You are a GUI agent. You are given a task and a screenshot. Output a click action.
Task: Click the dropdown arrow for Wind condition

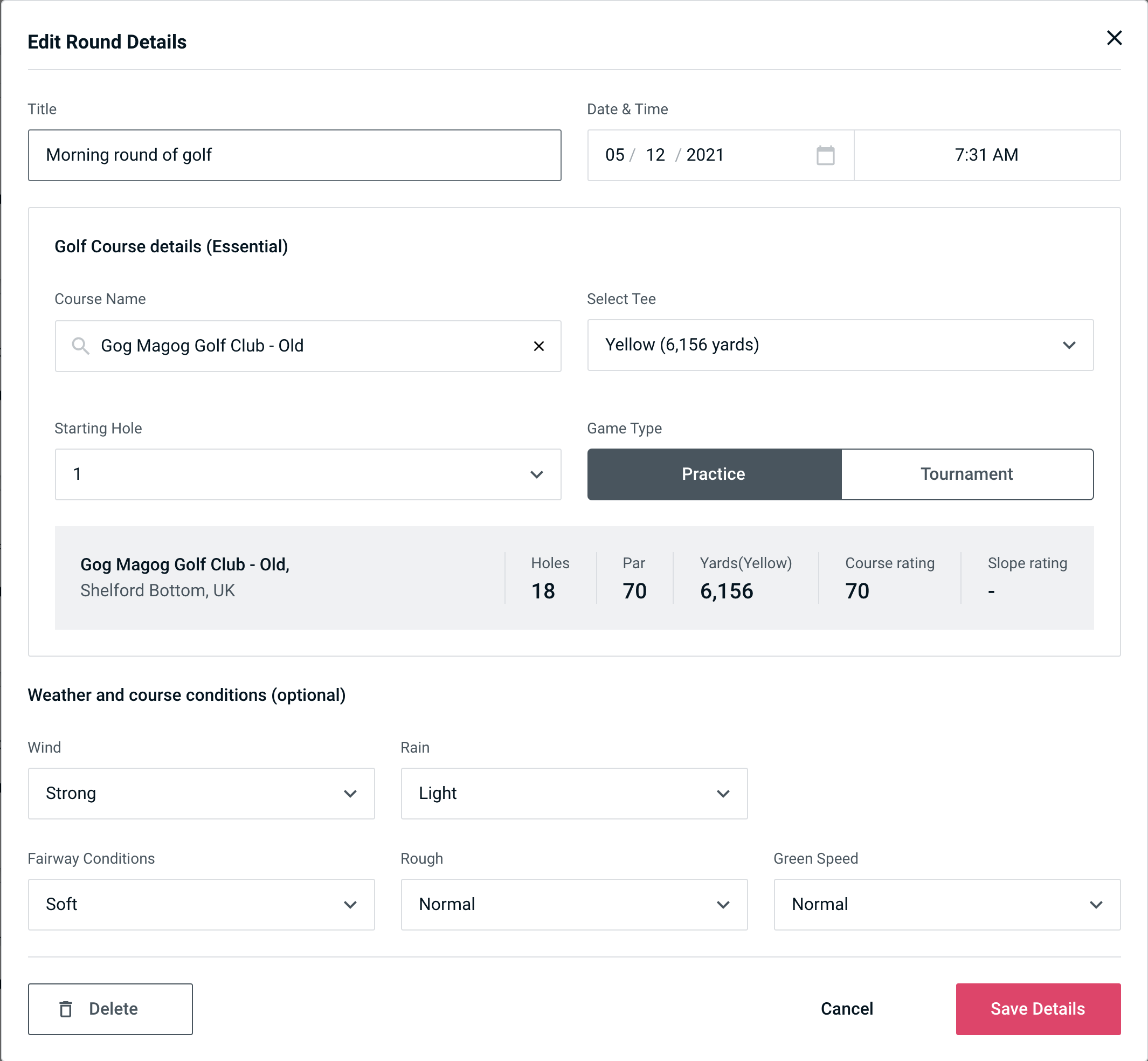click(x=351, y=793)
